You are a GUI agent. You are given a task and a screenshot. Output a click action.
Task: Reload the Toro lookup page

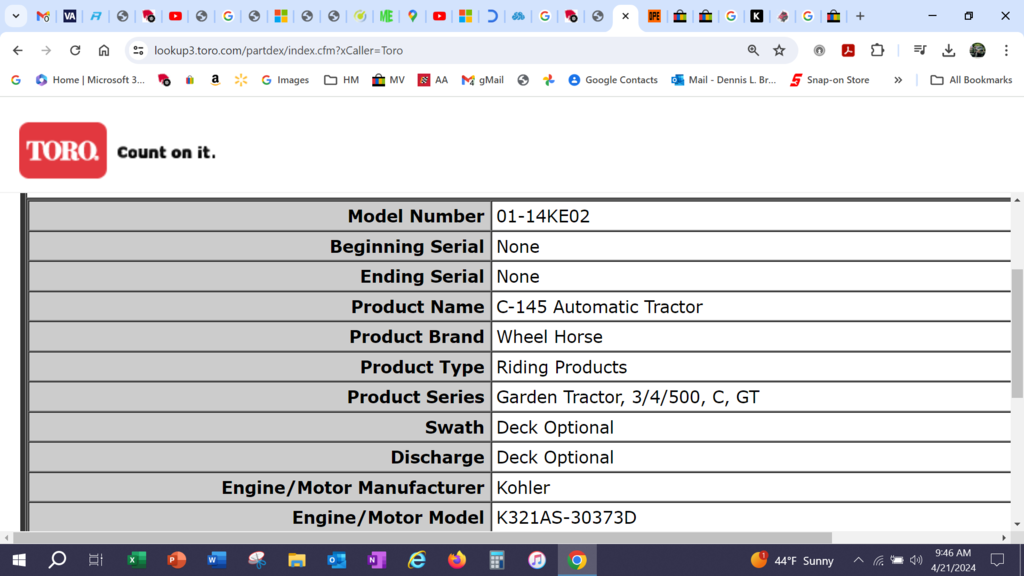point(75,50)
